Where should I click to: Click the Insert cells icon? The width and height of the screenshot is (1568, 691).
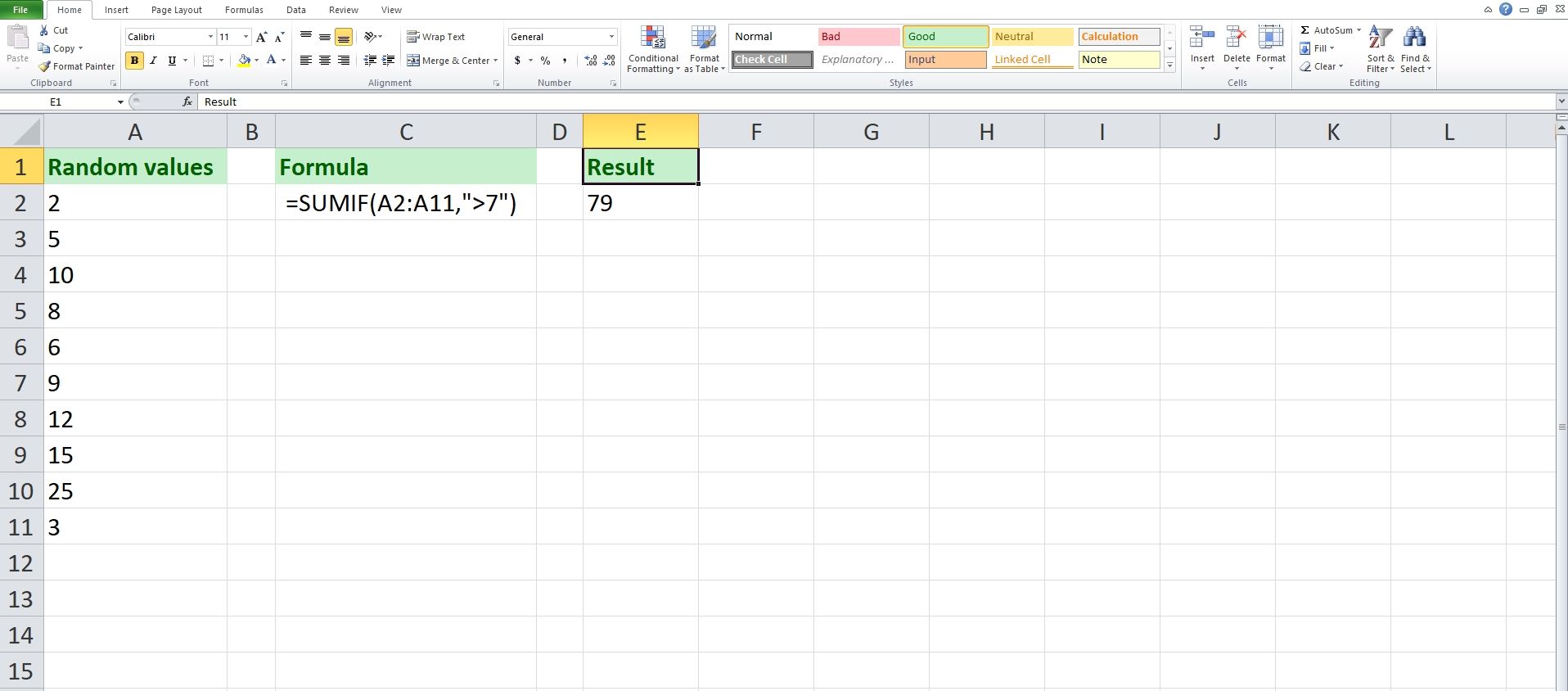tap(1202, 38)
